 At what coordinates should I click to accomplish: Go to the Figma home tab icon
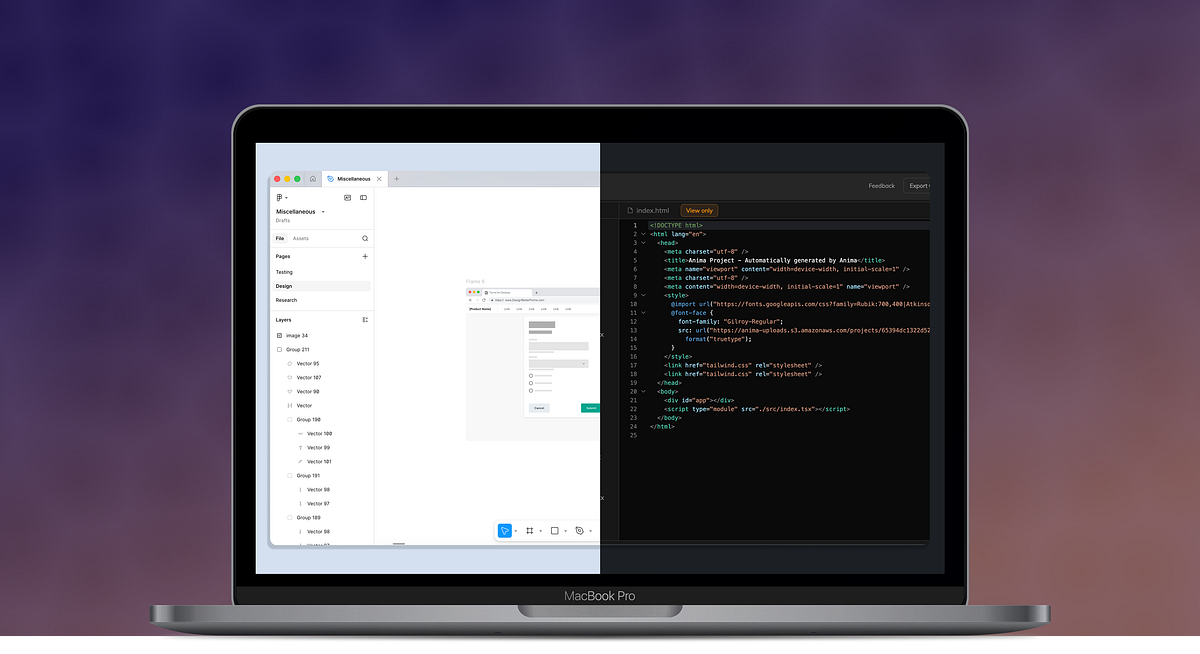tap(312, 179)
